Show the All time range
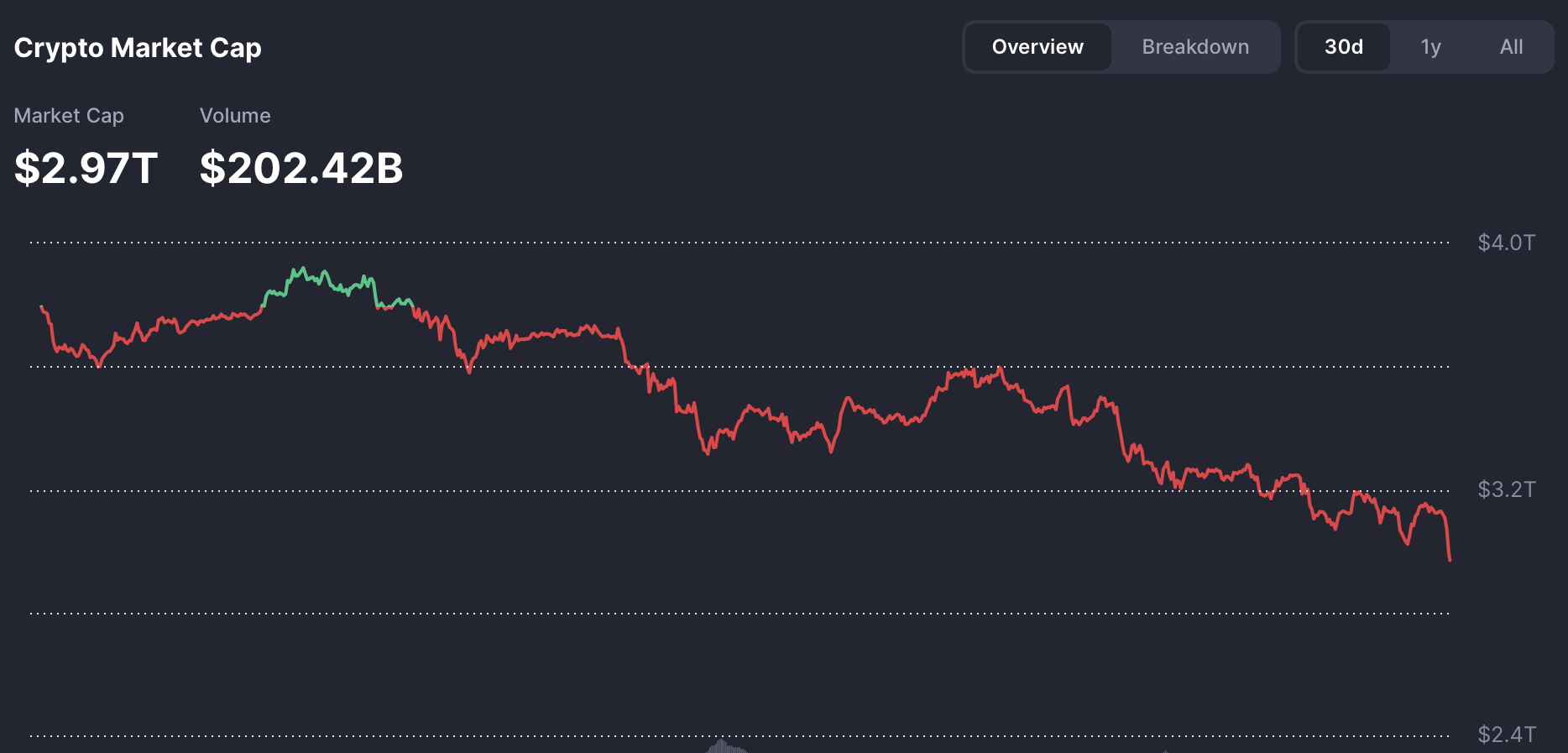This screenshot has width=1568, height=753. click(1511, 47)
